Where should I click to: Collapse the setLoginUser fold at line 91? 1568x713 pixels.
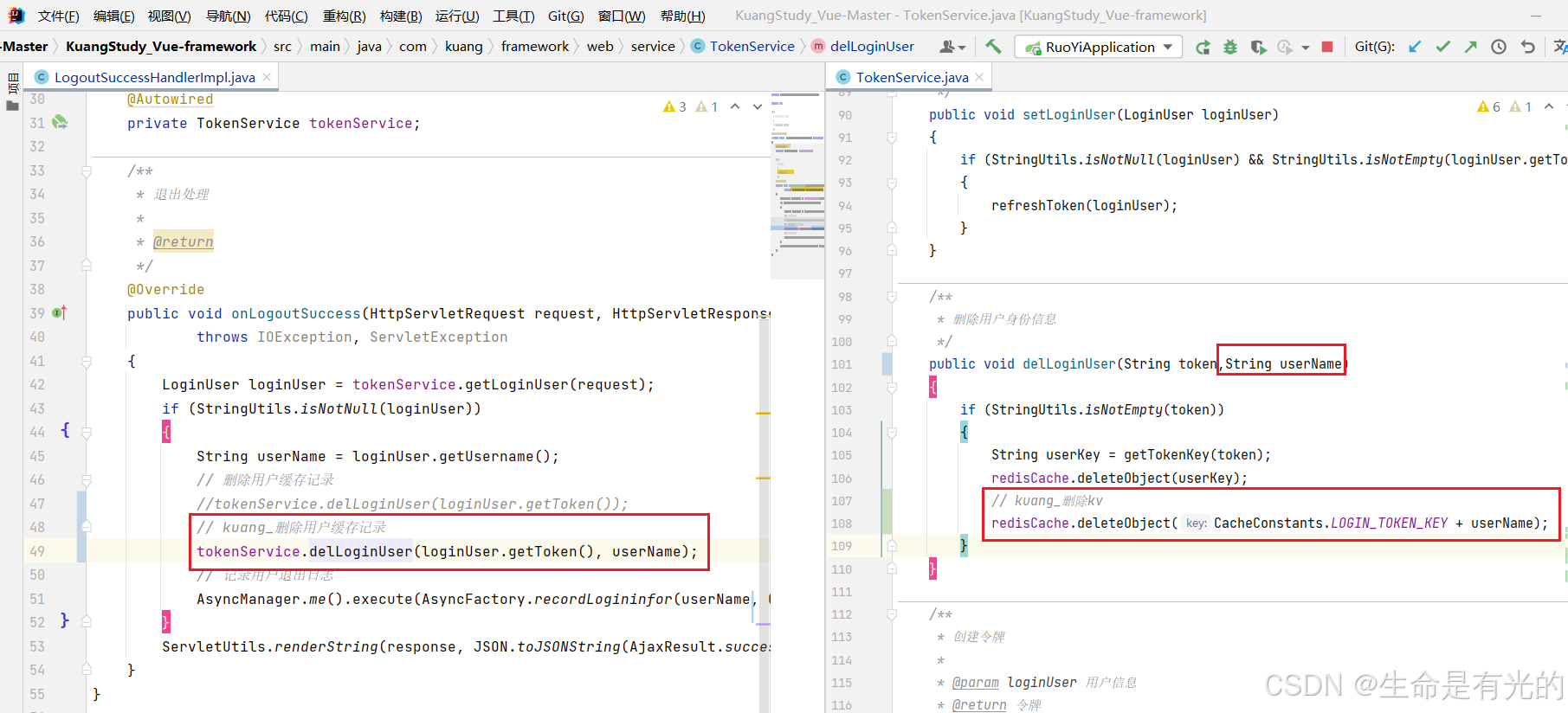pyautogui.click(x=892, y=137)
